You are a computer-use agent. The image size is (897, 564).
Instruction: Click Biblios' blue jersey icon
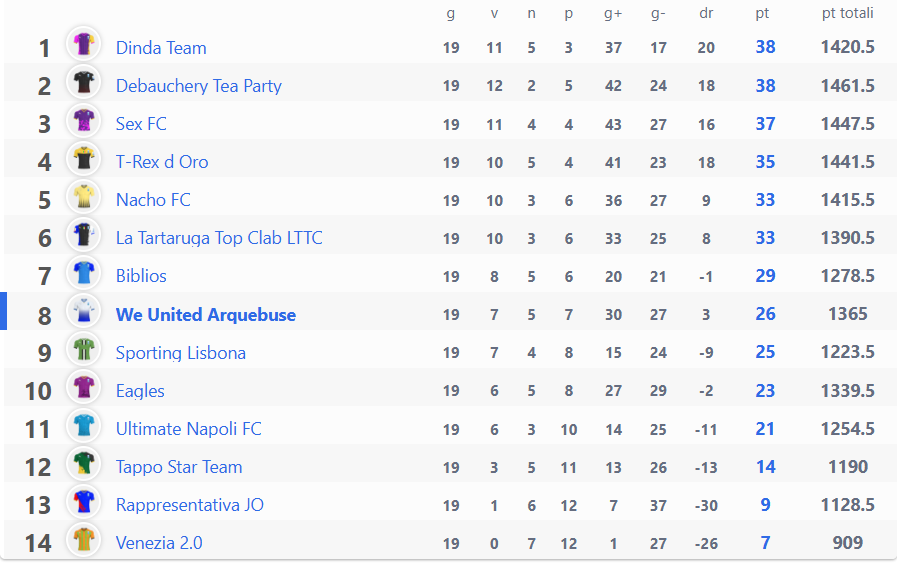[x=84, y=273]
